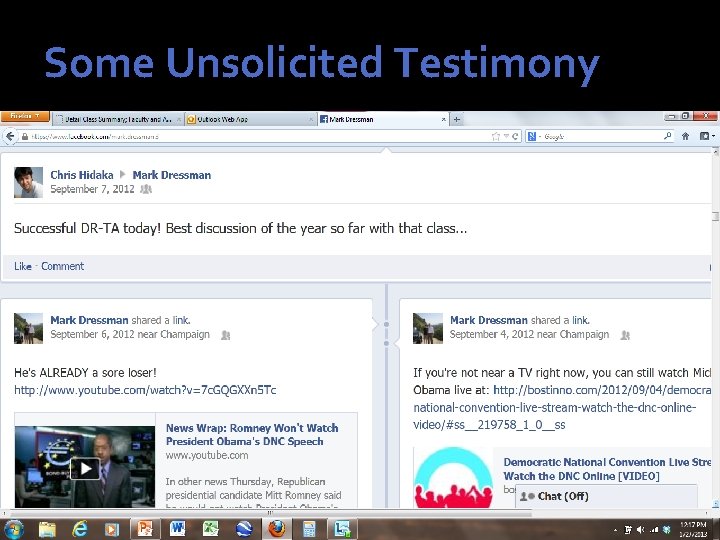Viewport: 720px width, 540px height.
Task: Open Windows Explorer from the taskbar
Action: pos(47,529)
